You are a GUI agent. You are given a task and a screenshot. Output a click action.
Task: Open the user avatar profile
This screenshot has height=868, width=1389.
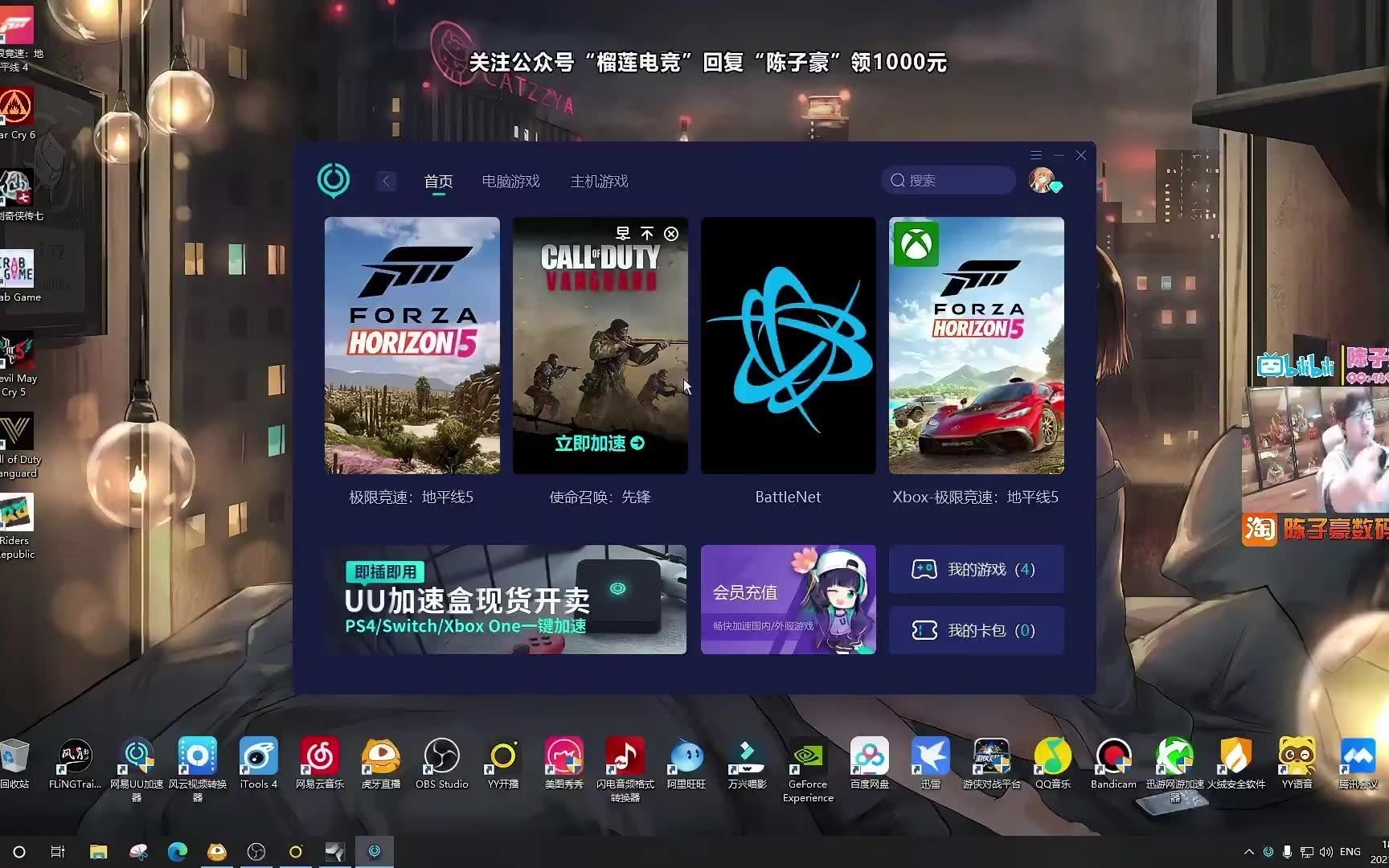coord(1043,180)
